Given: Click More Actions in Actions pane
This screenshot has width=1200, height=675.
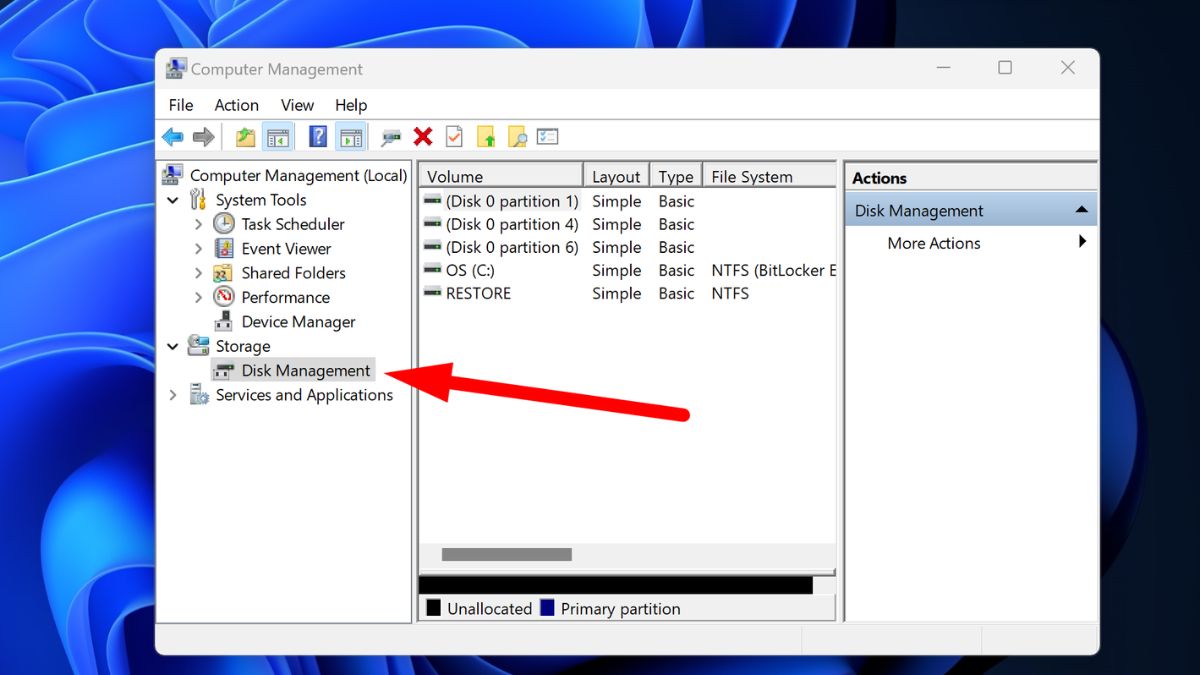Looking at the screenshot, I should 934,243.
